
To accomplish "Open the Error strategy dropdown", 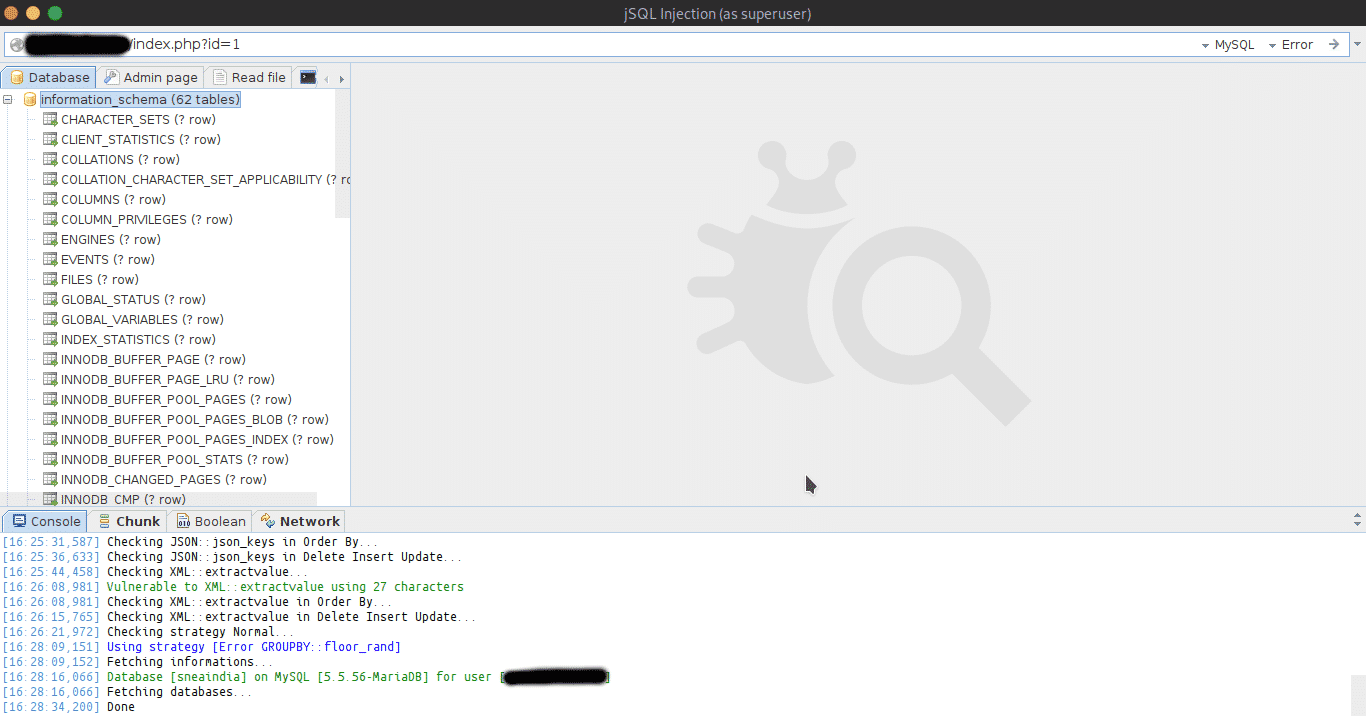I will coord(1290,45).
